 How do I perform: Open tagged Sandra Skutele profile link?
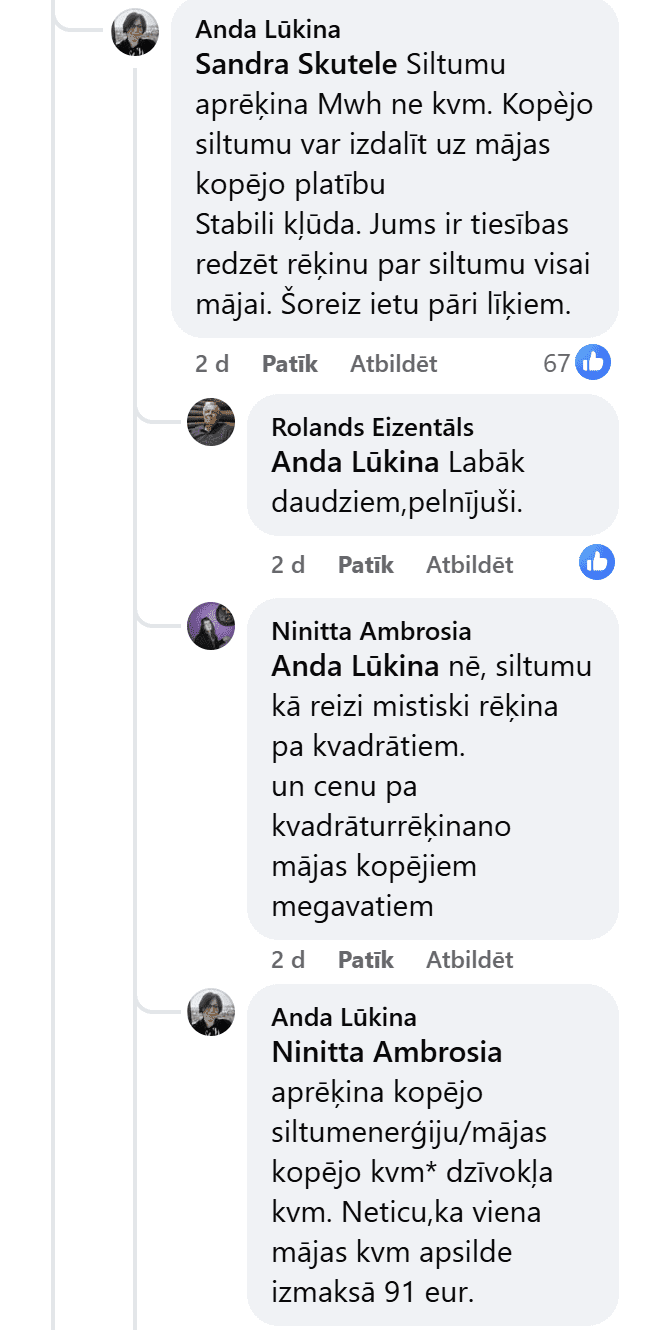point(296,65)
